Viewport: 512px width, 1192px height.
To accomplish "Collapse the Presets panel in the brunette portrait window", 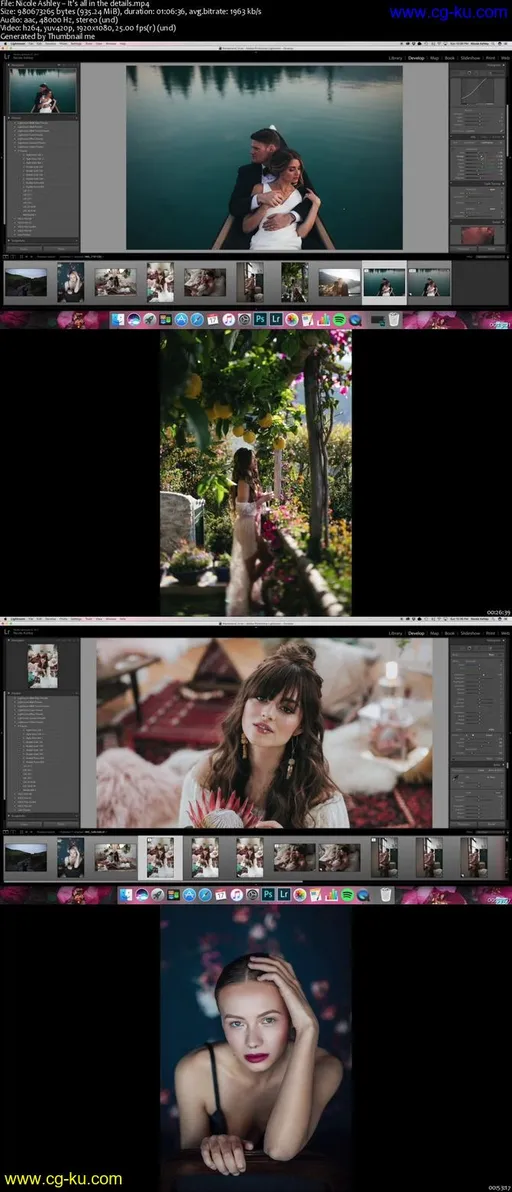I will 10,693.
